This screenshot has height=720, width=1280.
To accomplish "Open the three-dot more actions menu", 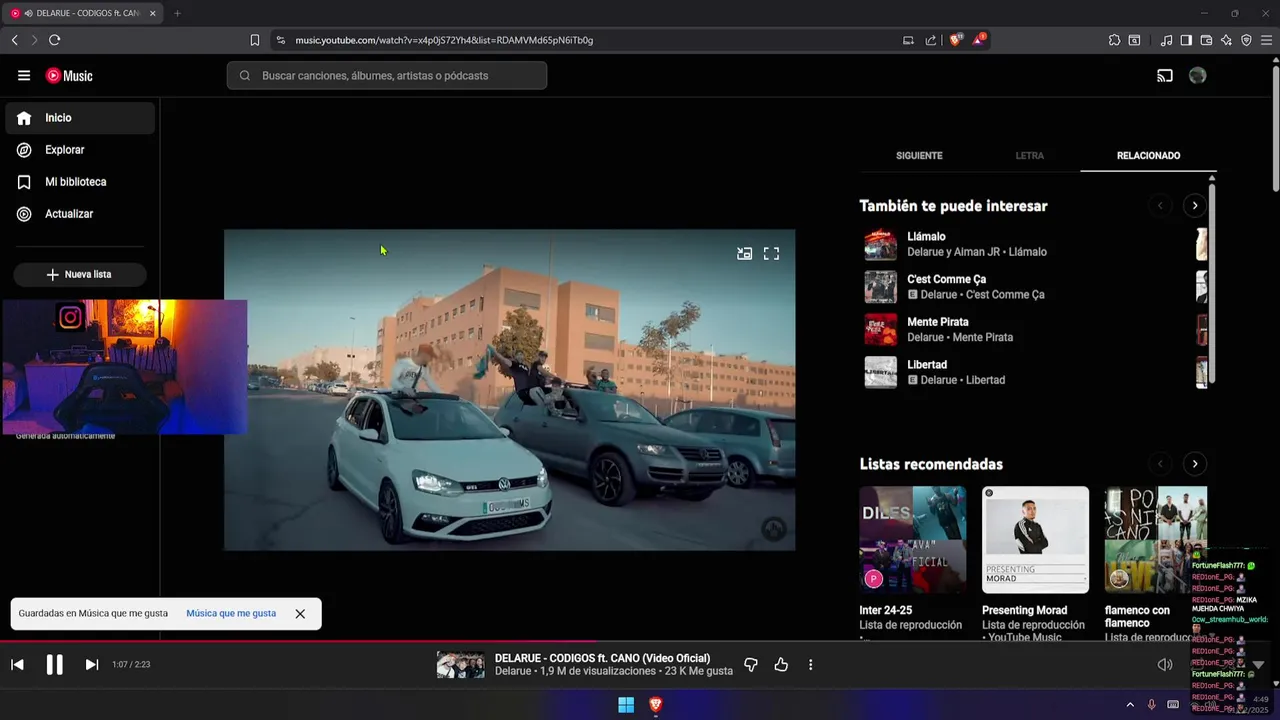I will point(811,665).
